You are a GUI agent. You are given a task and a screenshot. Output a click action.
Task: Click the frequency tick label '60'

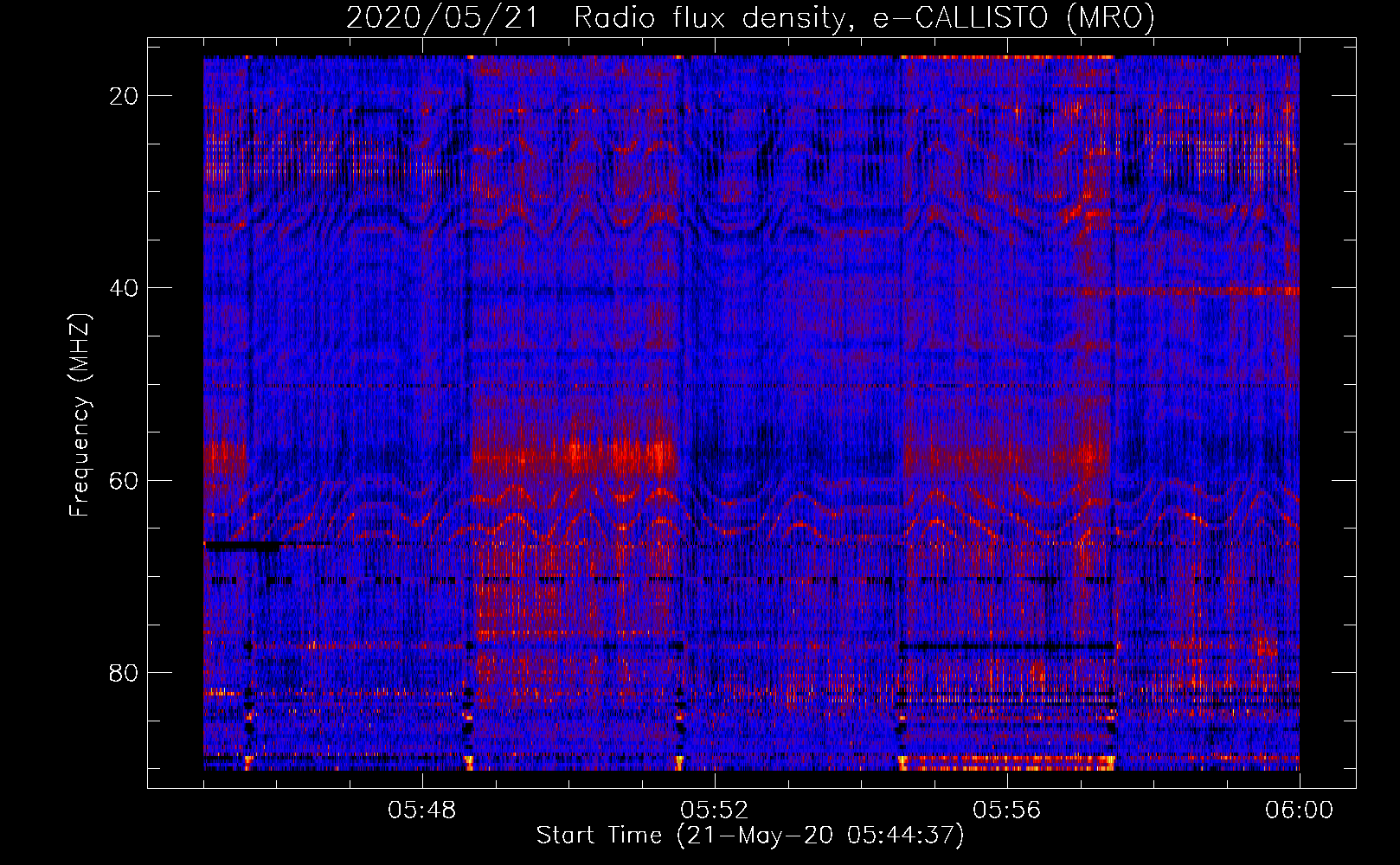pyautogui.click(x=125, y=480)
